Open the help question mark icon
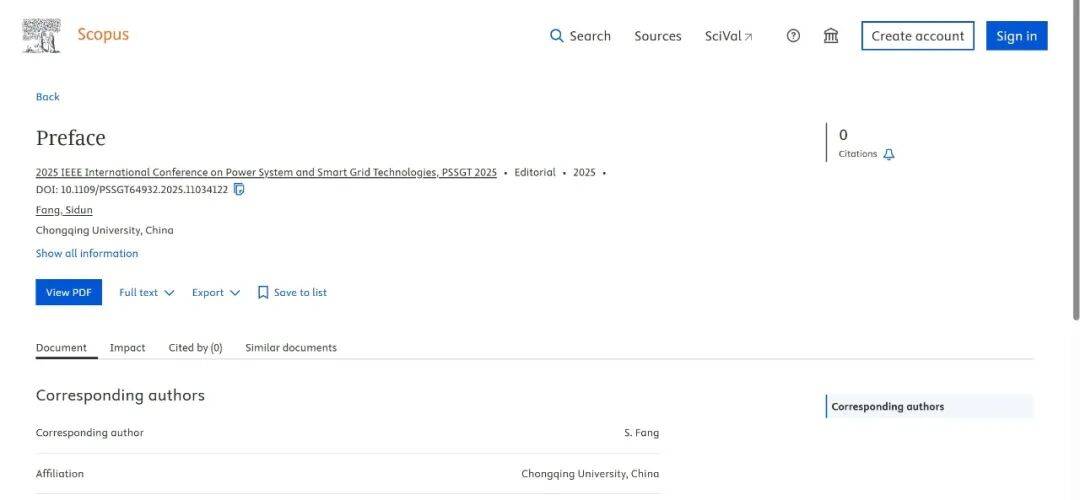 793,36
